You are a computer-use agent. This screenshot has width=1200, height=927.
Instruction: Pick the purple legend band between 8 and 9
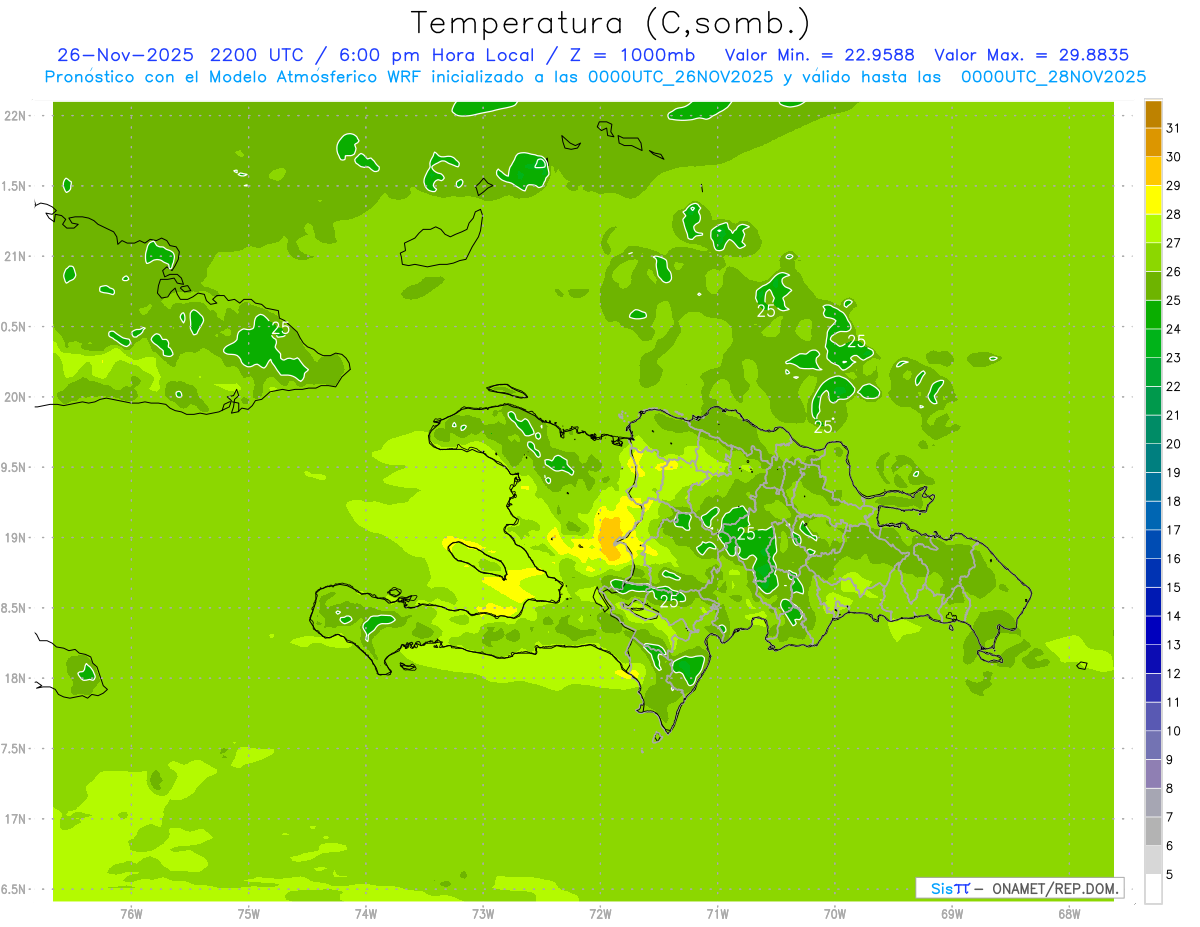point(1153,773)
